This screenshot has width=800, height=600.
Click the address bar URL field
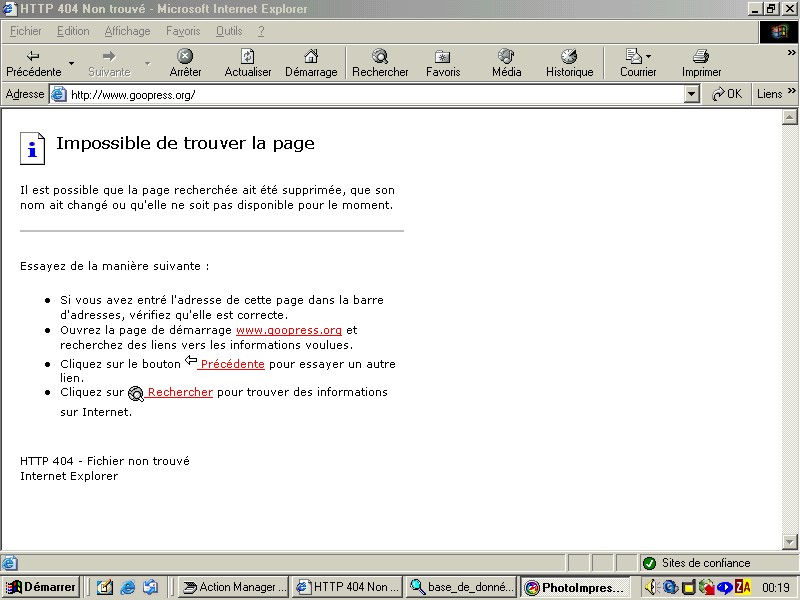(x=375, y=94)
